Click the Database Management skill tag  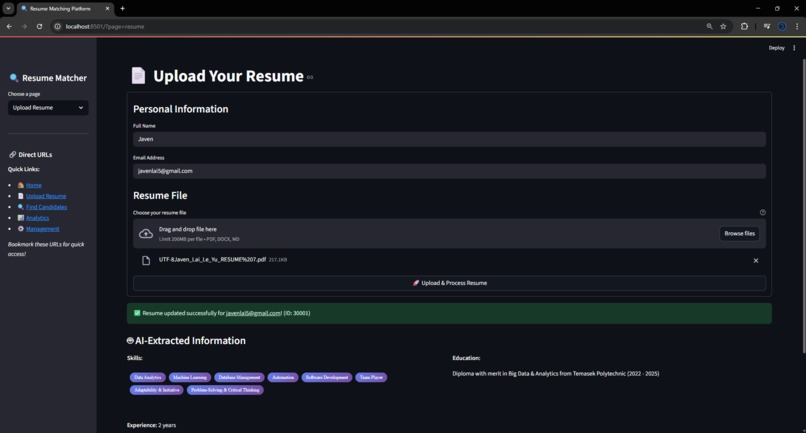pos(239,377)
